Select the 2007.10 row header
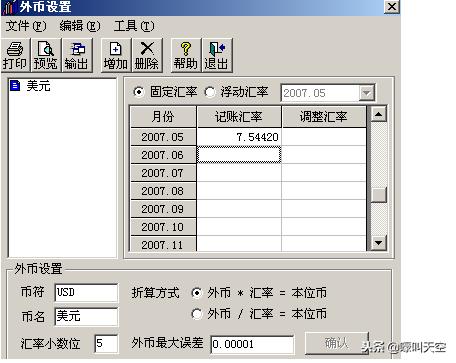Viewport: 456px width, 363px height. [x=163, y=227]
